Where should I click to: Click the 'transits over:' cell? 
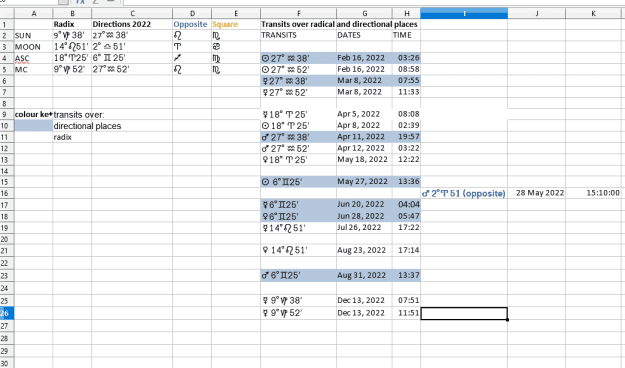(x=72, y=114)
